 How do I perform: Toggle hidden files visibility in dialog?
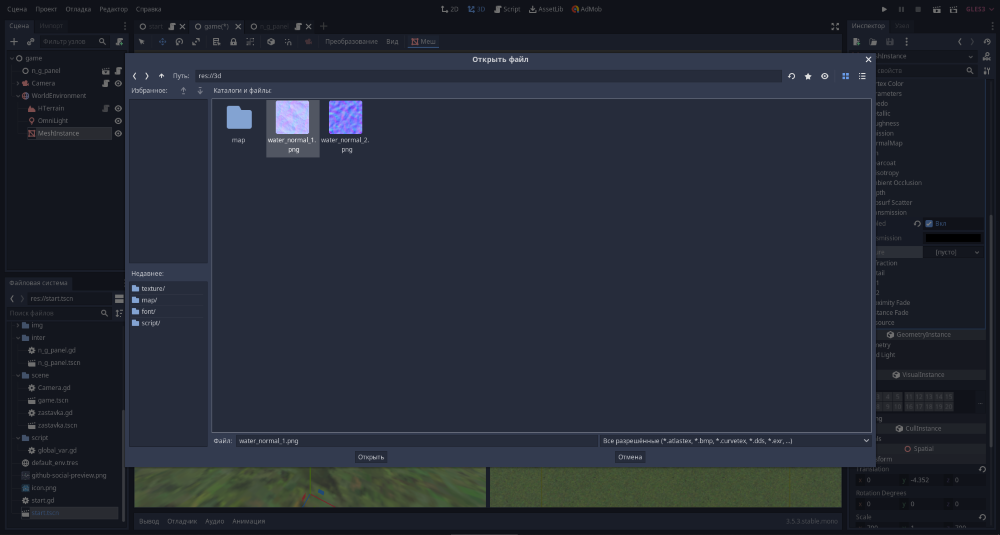(x=825, y=76)
